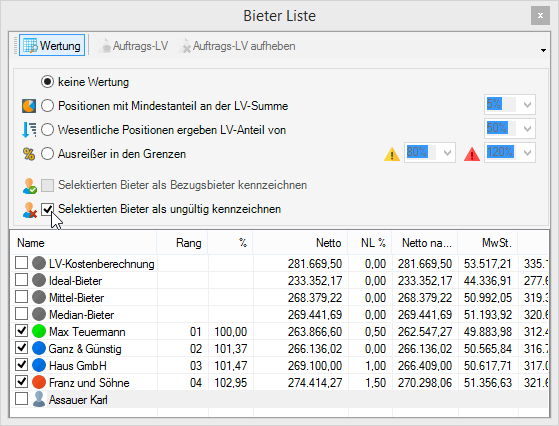Click the gray circle next to Median-Bieter
The image size is (559, 426).
[39, 314]
